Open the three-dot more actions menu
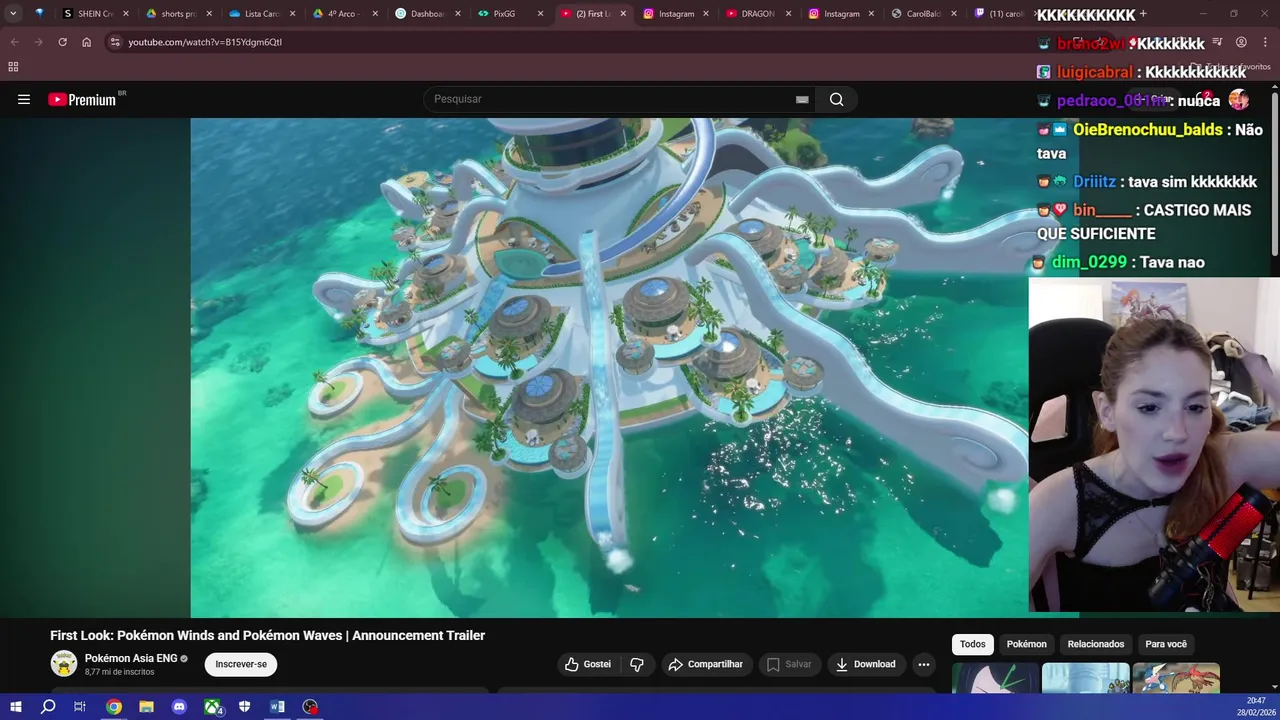 coord(924,664)
